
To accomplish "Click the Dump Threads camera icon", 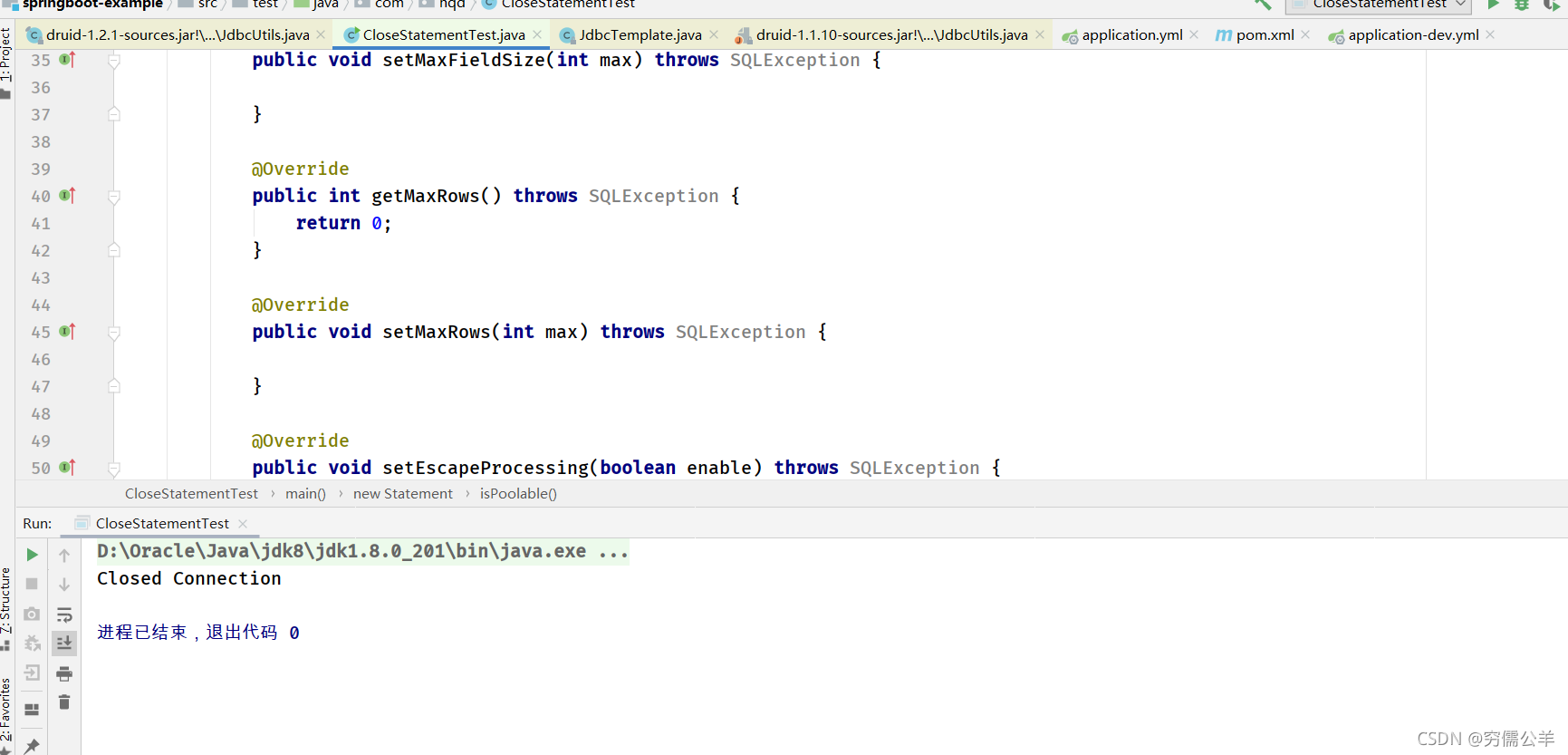I will [32, 615].
